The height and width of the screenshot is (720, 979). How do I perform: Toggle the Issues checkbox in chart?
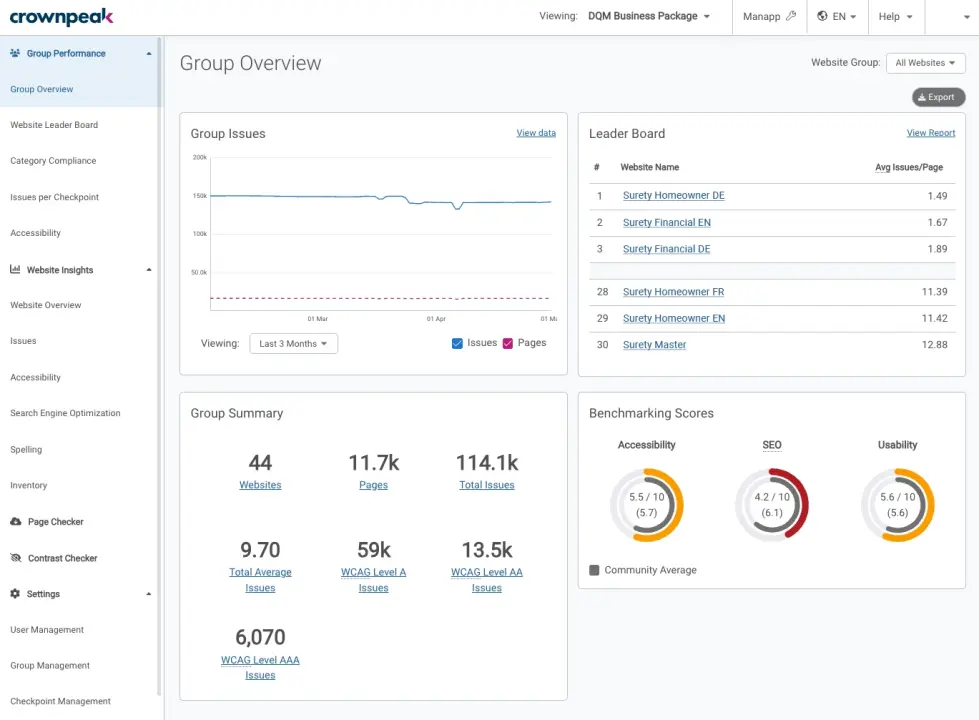pos(457,343)
